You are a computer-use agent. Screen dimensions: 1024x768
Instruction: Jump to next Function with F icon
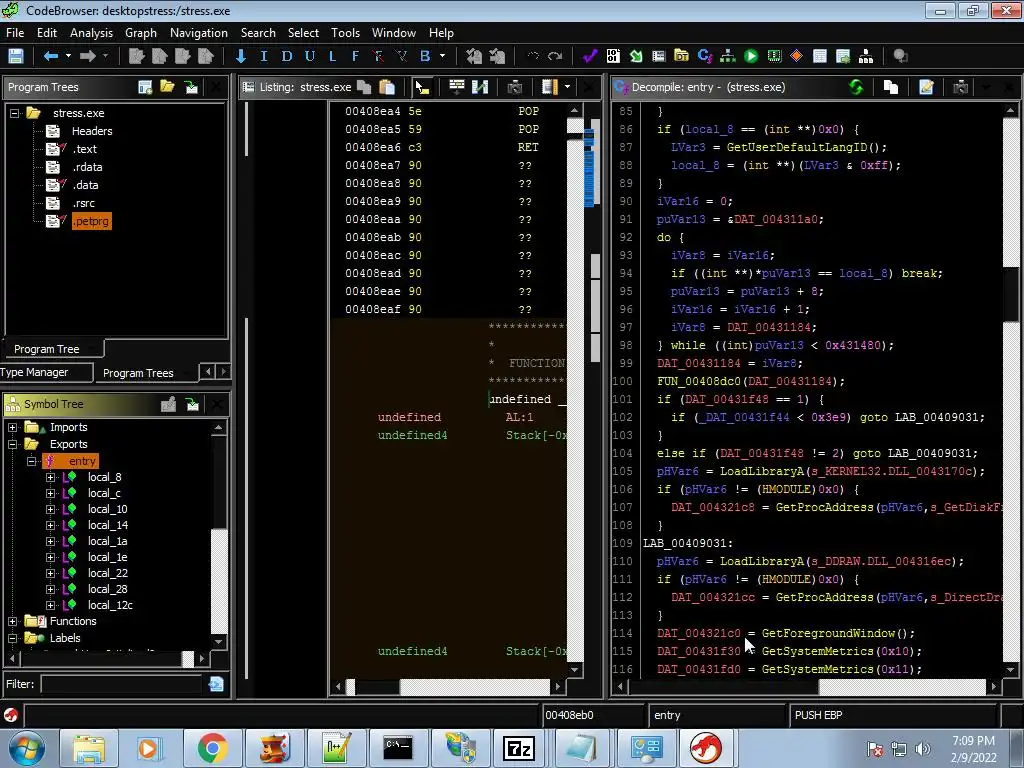pyautogui.click(x=355, y=56)
